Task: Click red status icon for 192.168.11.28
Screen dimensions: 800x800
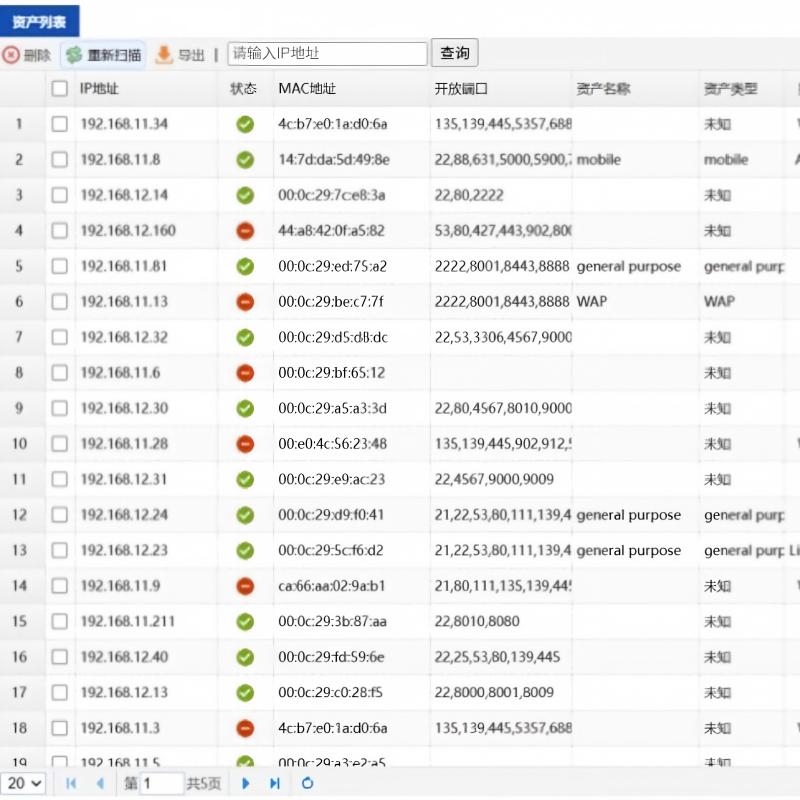Action: point(245,444)
